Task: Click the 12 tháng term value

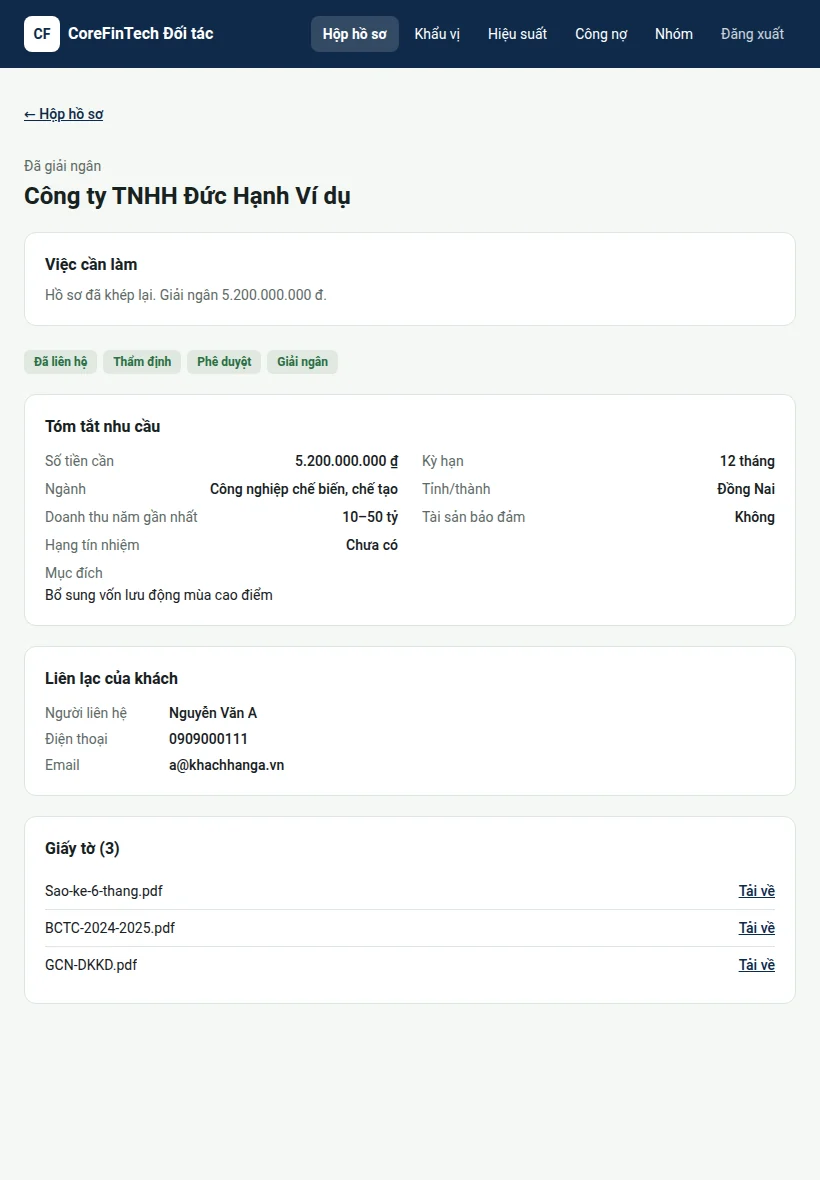Action: [747, 461]
